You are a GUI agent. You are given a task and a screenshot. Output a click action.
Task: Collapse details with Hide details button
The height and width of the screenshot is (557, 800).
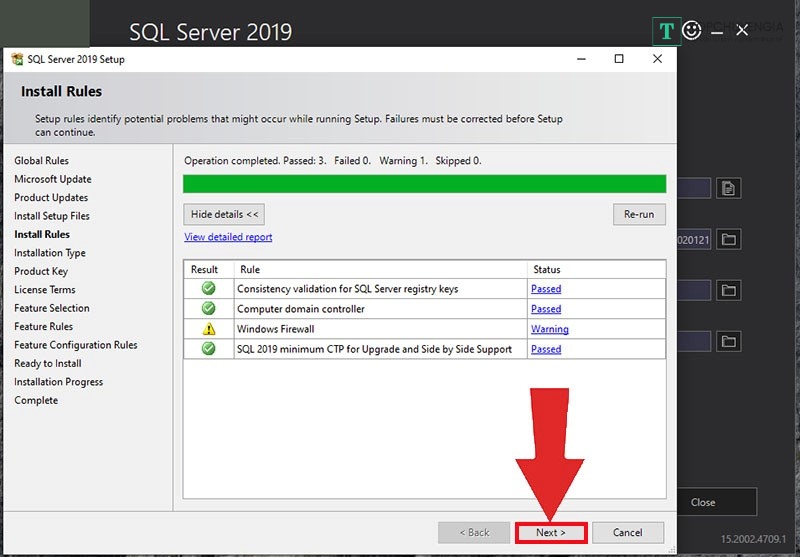click(x=224, y=214)
